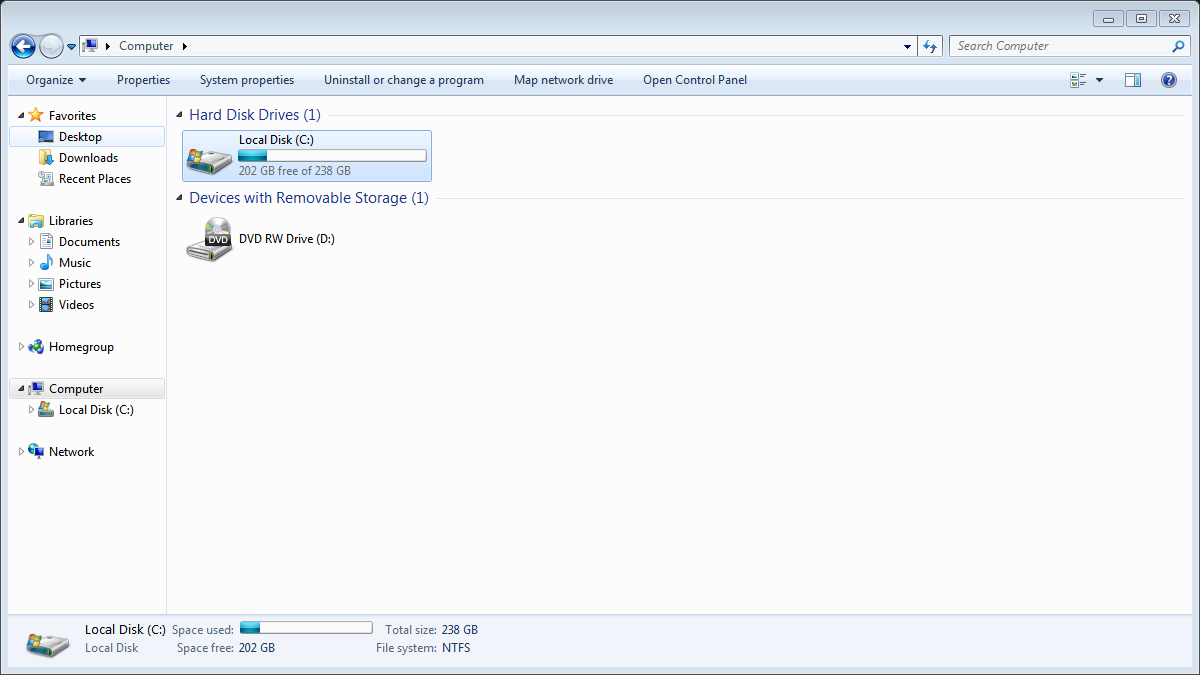Click the Local Disk (C:) capacity bar

(x=332, y=156)
